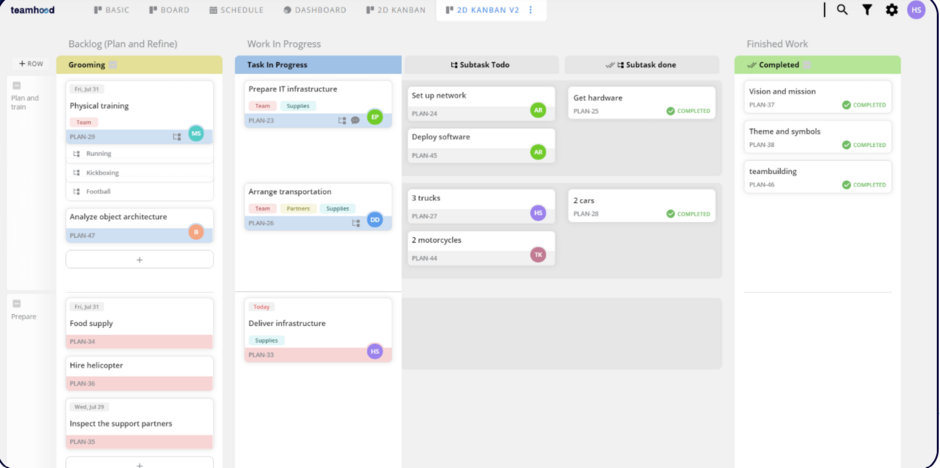Viewport: 940px width, 468px height.
Task: Open the search magnifier icon
Action: [842, 10]
